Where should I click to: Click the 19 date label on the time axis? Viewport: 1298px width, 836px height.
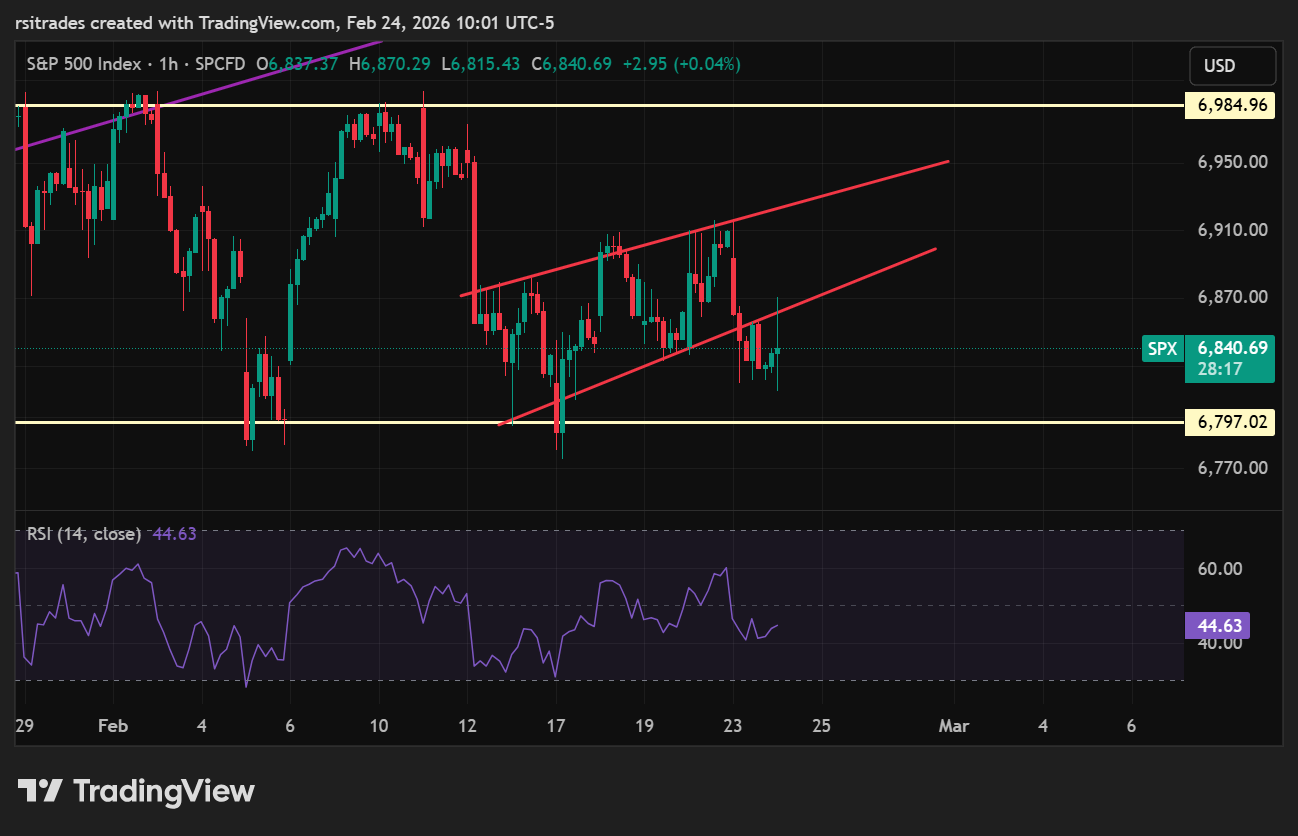click(644, 726)
